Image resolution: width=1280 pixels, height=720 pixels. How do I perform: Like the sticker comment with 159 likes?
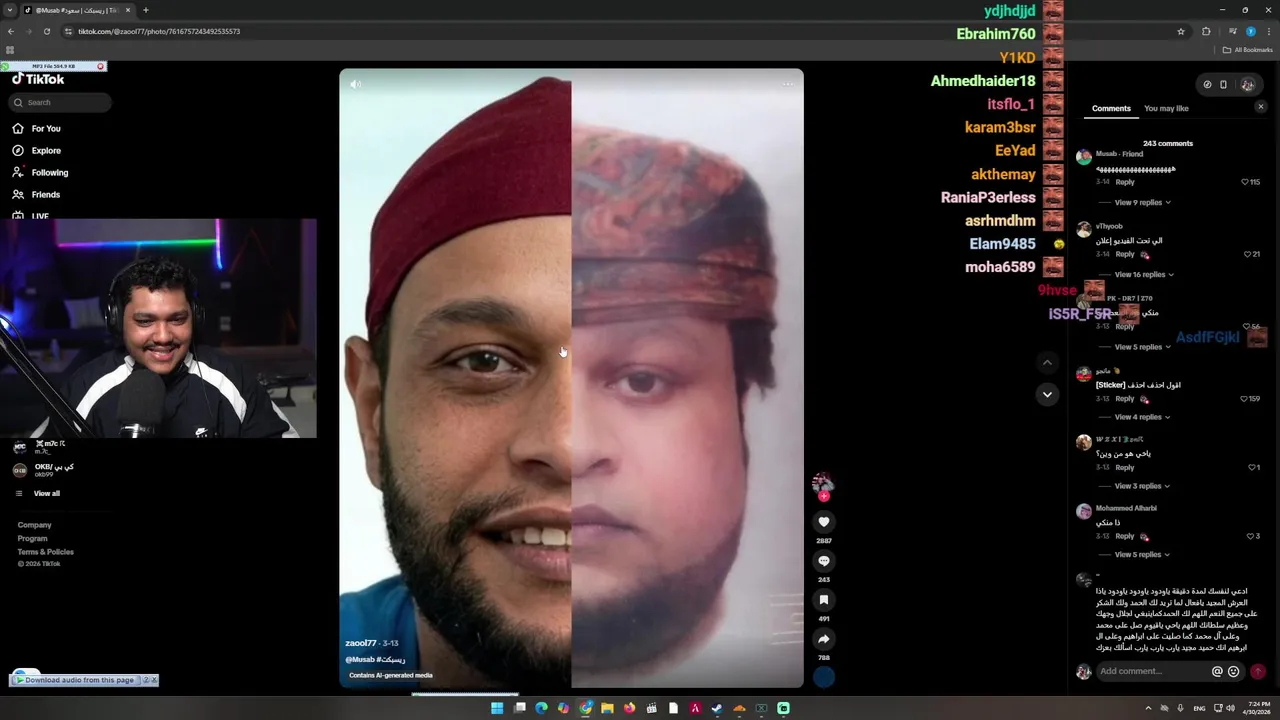pyautogui.click(x=1243, y=399)
